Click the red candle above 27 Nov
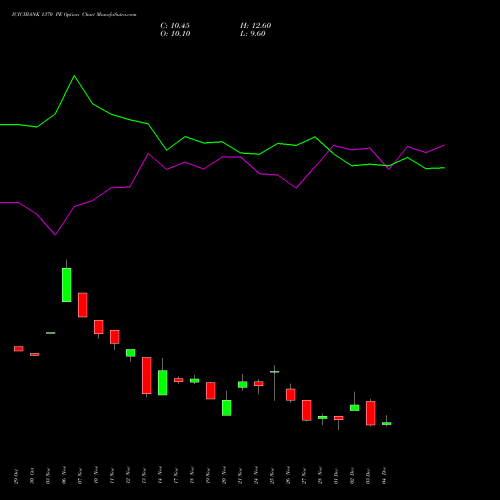 point(307,410)
